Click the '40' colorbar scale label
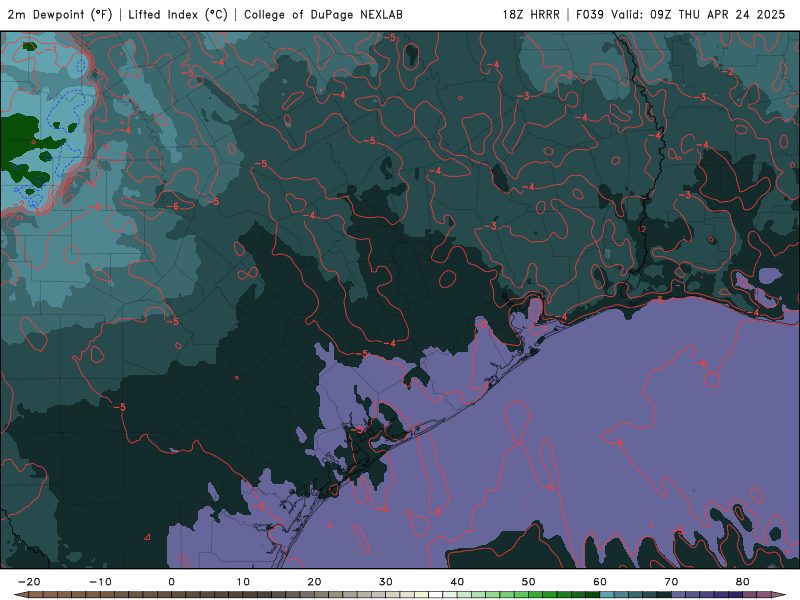The height and width of the screenshot is (600, 800). tap(457, 582)
